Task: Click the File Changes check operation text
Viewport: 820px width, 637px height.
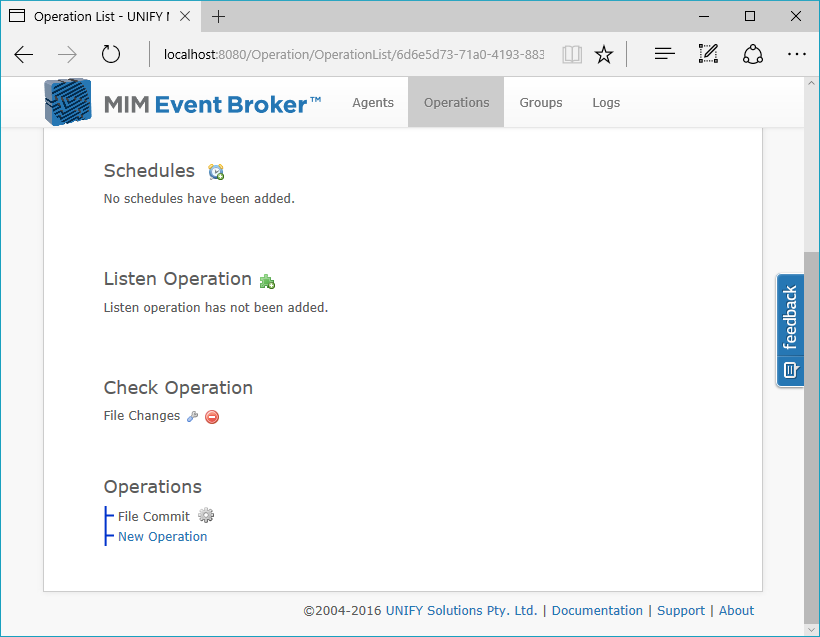Action: [142, 416]
